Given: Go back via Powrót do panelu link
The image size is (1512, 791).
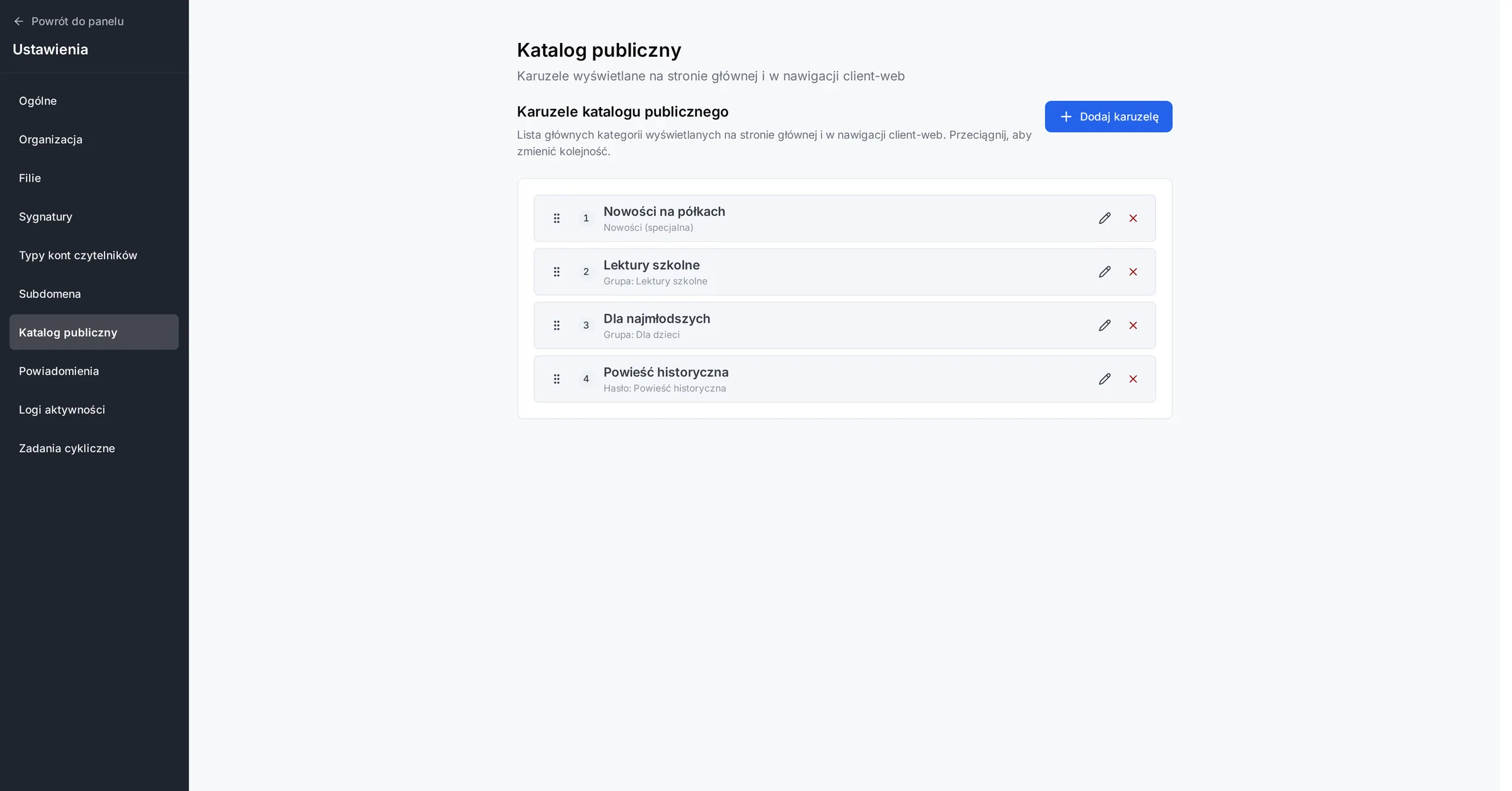Looking at the screenshot, I should (69, 21).
